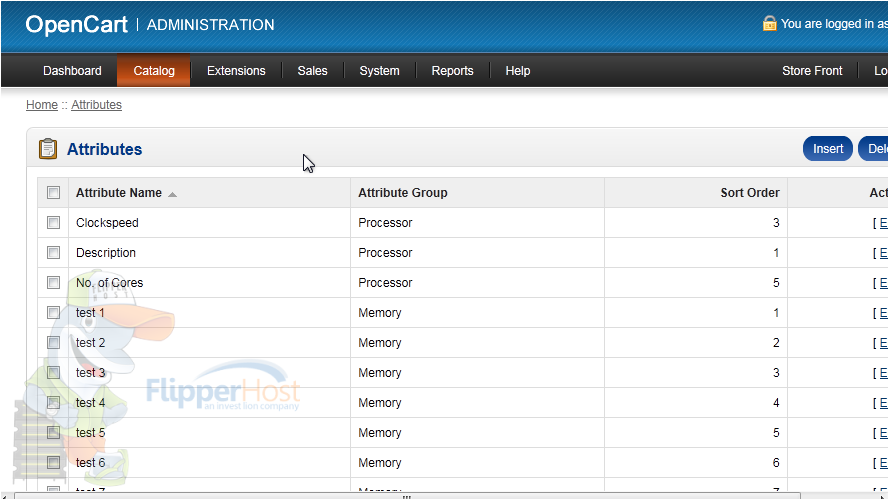Click Processor group in Clockspeed row

tap(385, 223)
